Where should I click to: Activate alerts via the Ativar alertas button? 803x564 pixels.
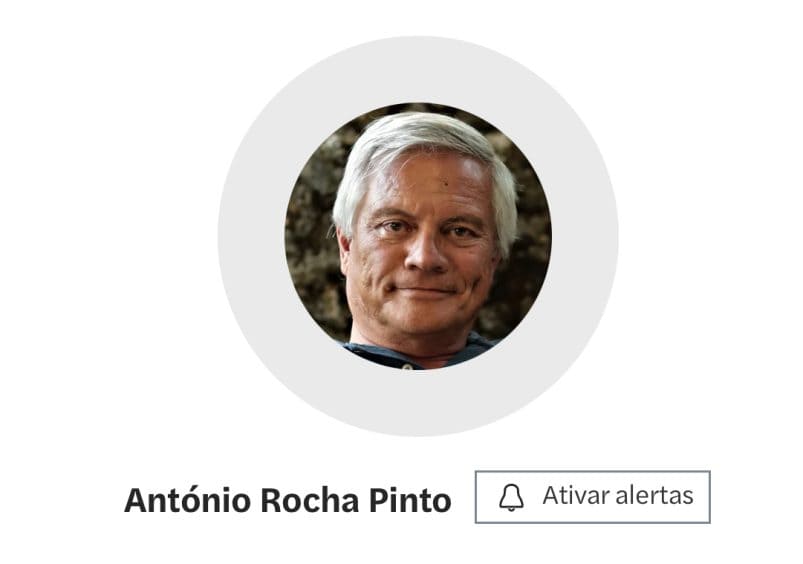pos(593,497)
